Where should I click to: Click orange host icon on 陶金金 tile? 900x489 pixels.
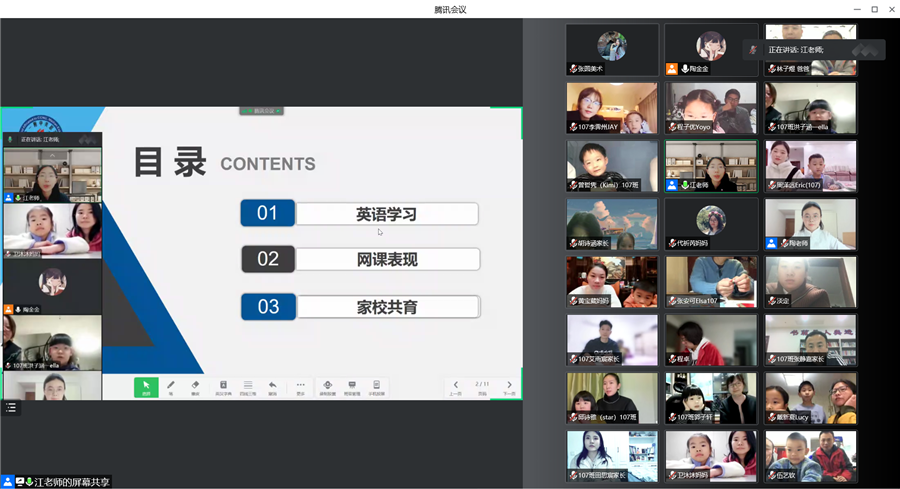(672, 69)
